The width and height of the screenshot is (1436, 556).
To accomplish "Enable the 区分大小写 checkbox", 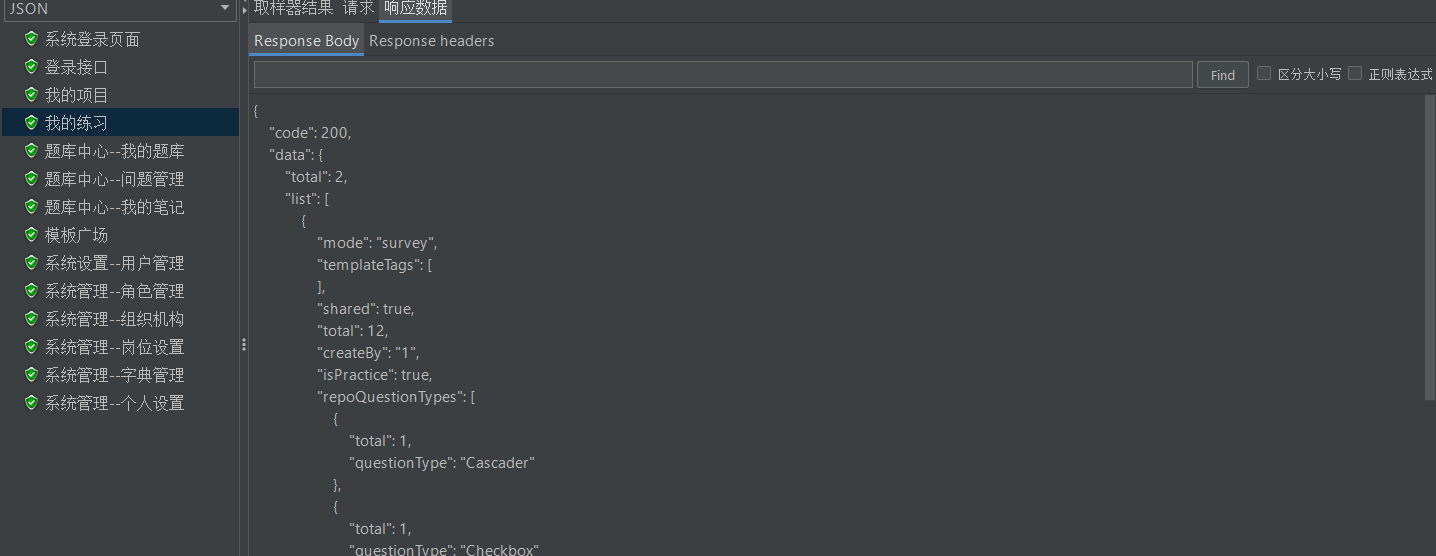I will click(x=1264, y=73).
